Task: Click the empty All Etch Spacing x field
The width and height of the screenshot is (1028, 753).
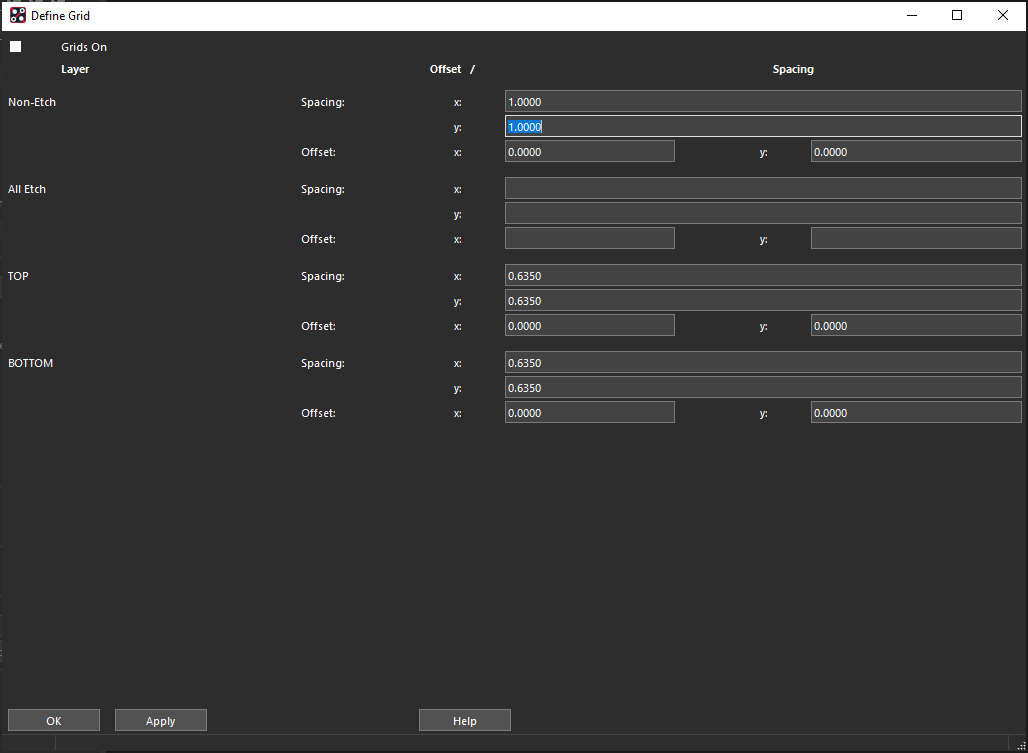Action: tap(762, 188)
